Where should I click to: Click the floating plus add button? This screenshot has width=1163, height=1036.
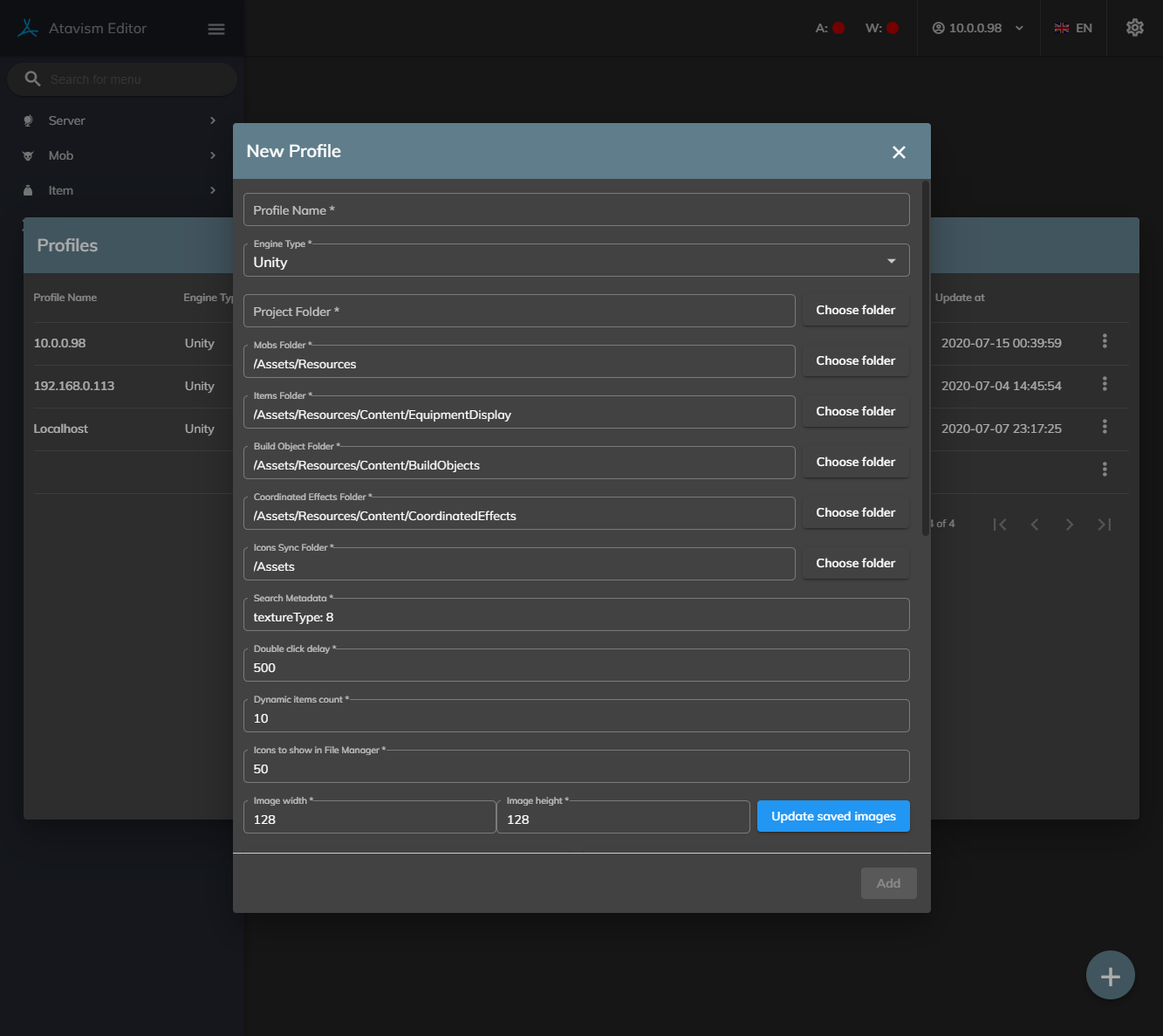coord(1110,975)
